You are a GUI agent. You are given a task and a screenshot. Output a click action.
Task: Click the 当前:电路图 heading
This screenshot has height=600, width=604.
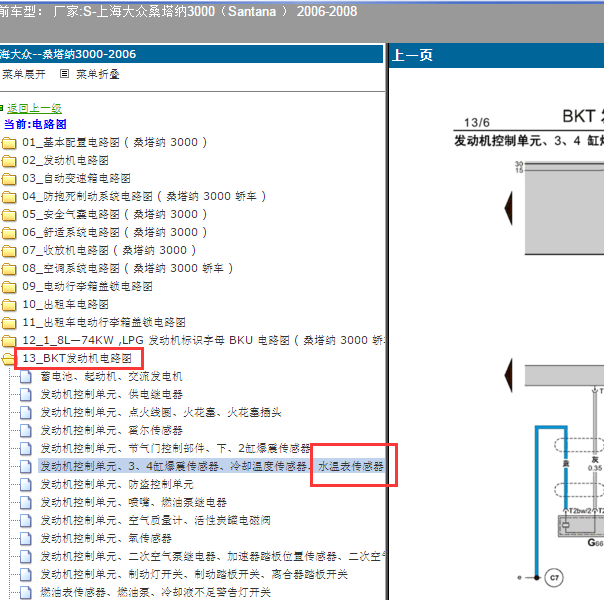click(35, 124)
